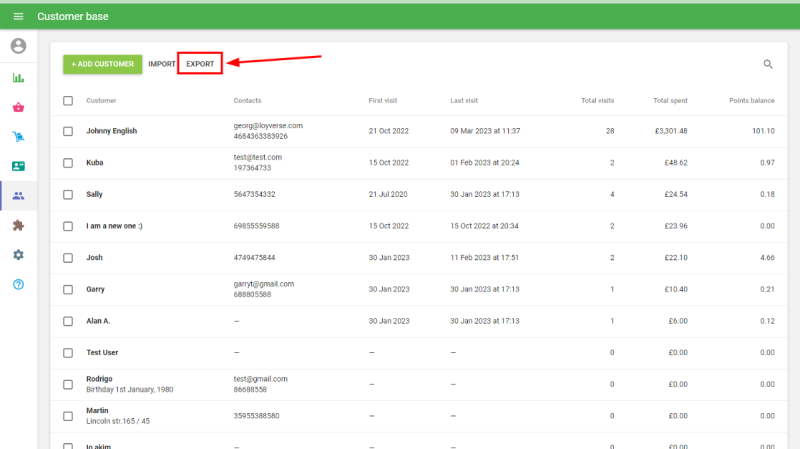
Task: Click the Import button
Action: click(162, 64)
